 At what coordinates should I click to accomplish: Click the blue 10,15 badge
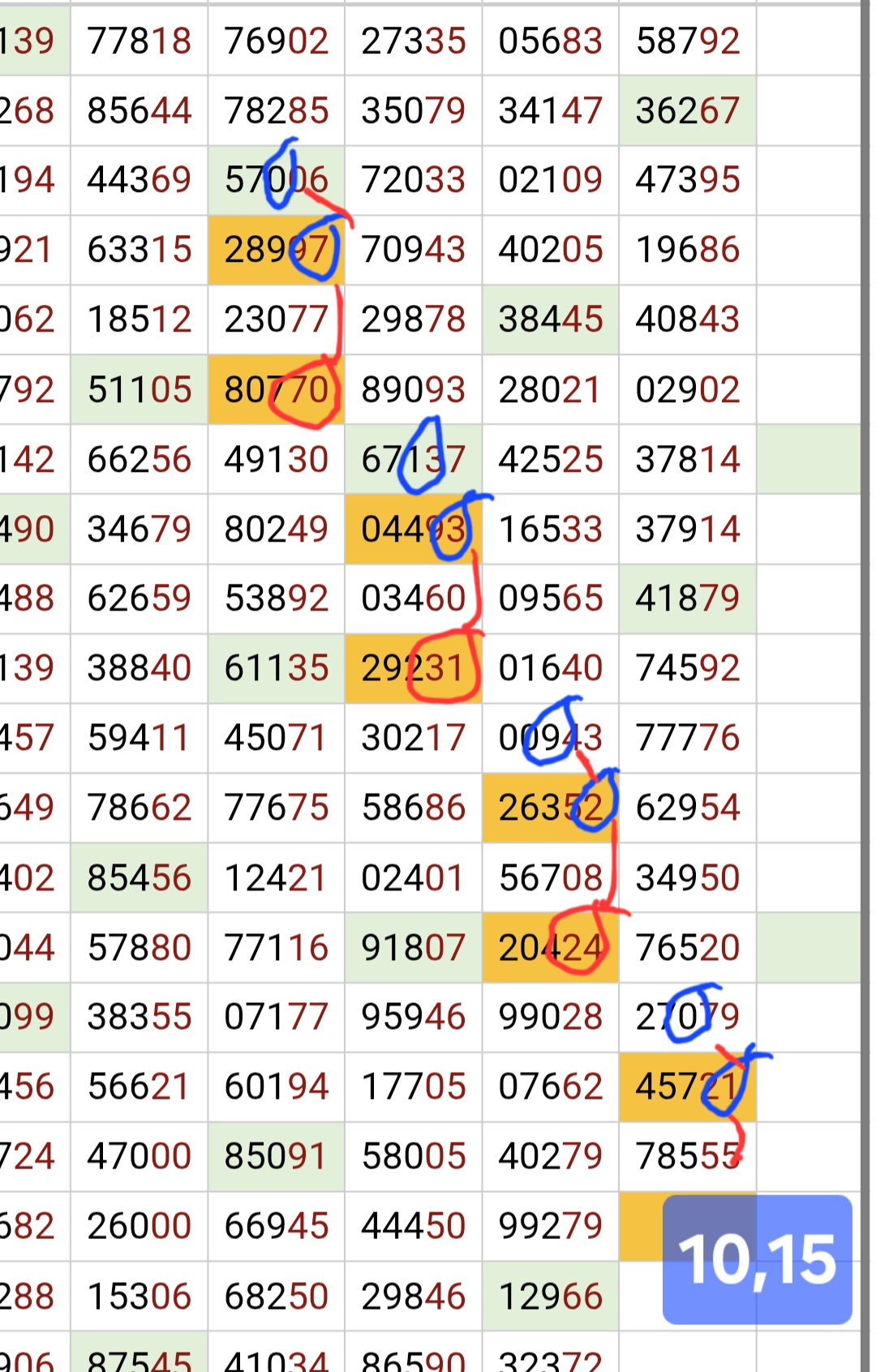pyautogui.click(x=757, y=1258)
